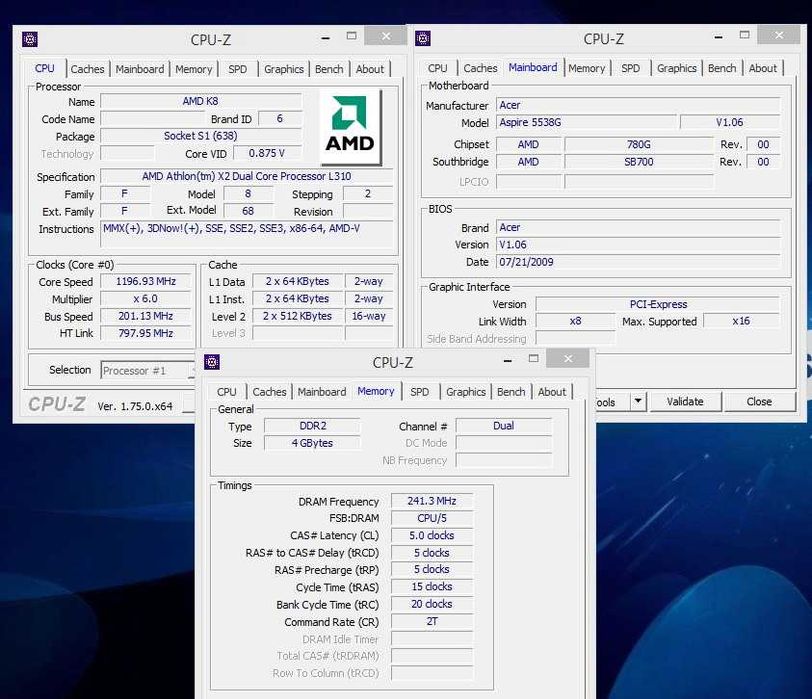Open SPD tab in the Mainboard window
Image resolution: width=812 pixels, height=699 pixels.
click(x=631, y=68)
